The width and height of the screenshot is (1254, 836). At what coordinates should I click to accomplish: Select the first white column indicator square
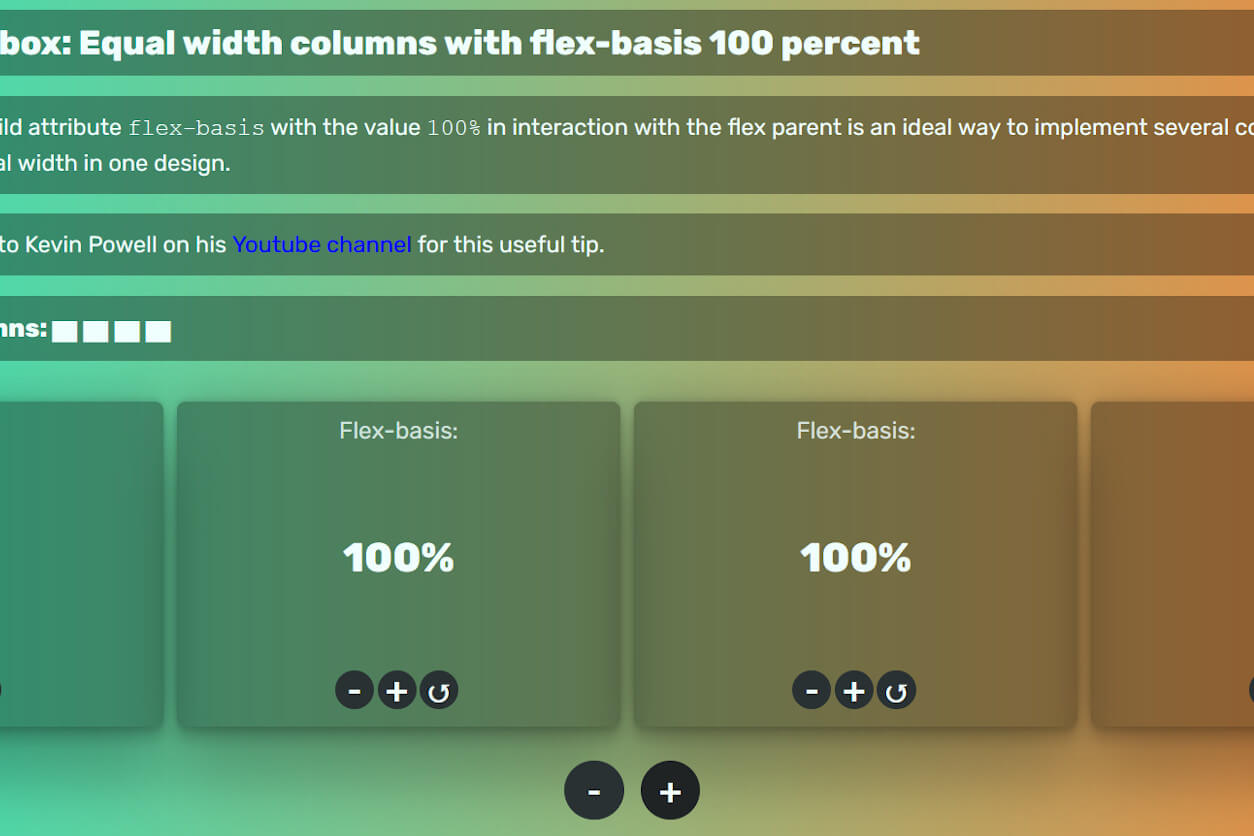point(65,332)
